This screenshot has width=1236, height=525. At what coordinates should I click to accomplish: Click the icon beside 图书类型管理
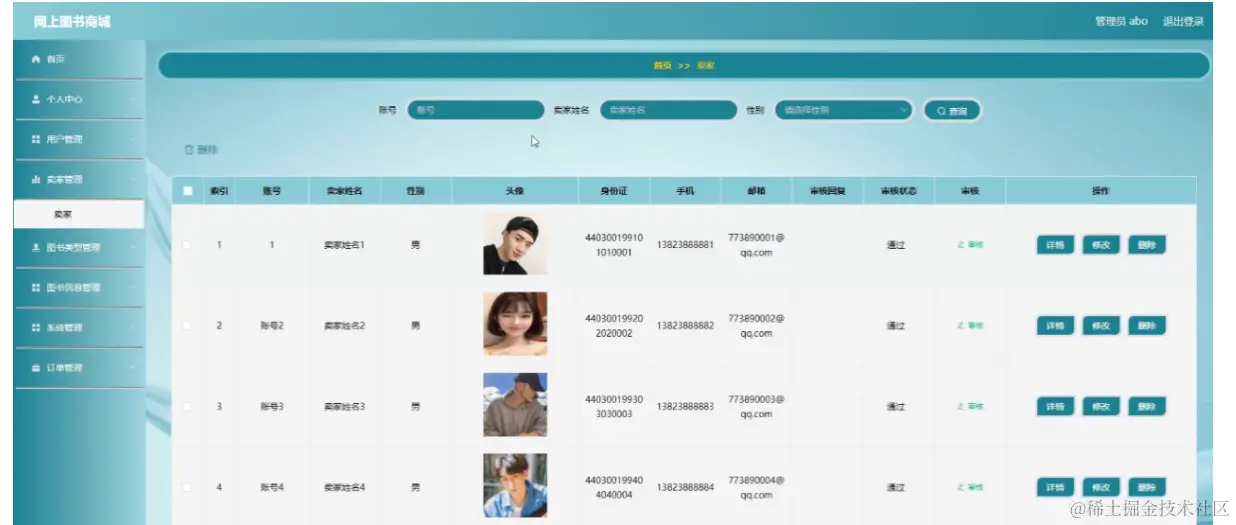click(36, 248)
